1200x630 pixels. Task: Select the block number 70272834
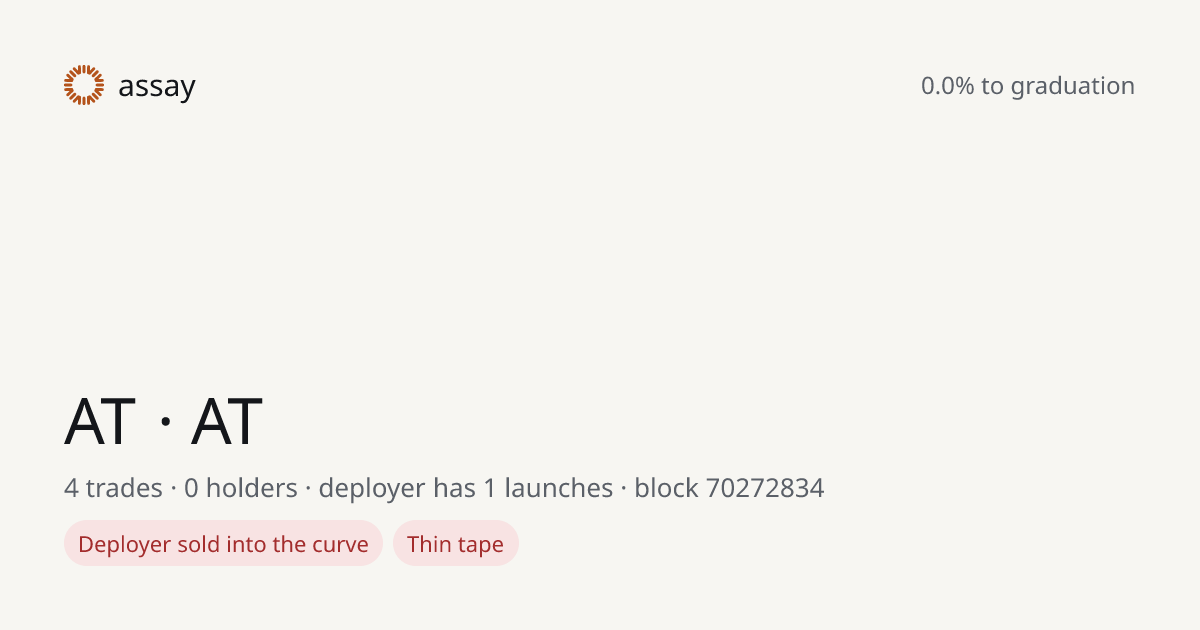coord(765,488)
